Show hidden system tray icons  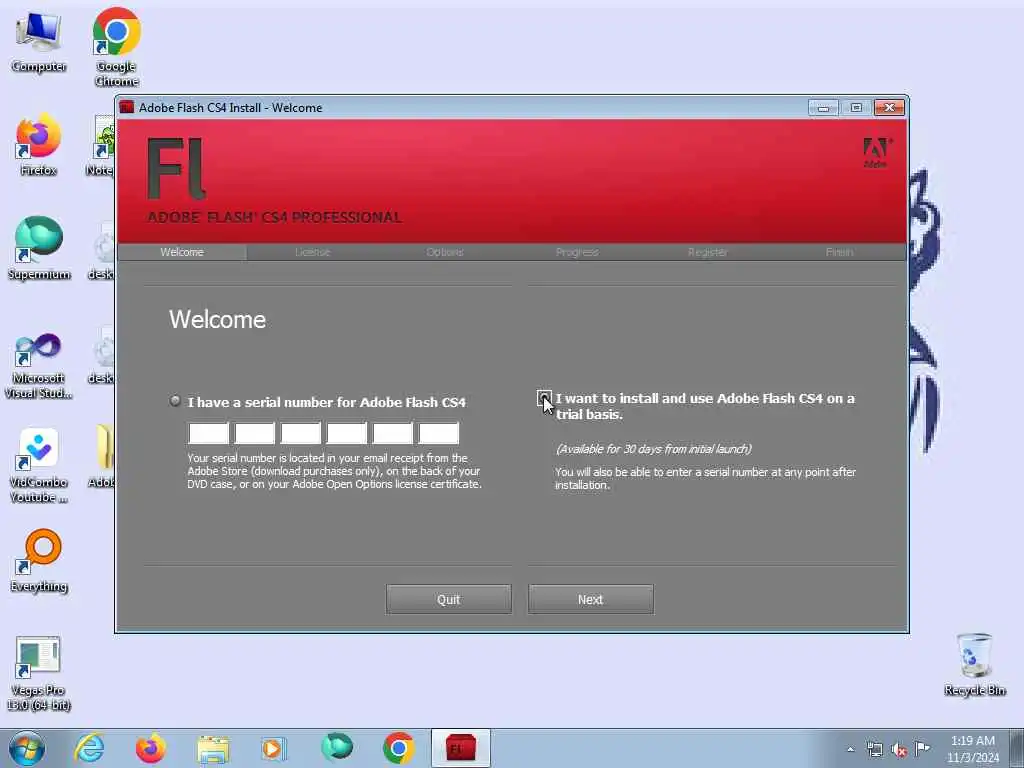click(x=850, y=750)
